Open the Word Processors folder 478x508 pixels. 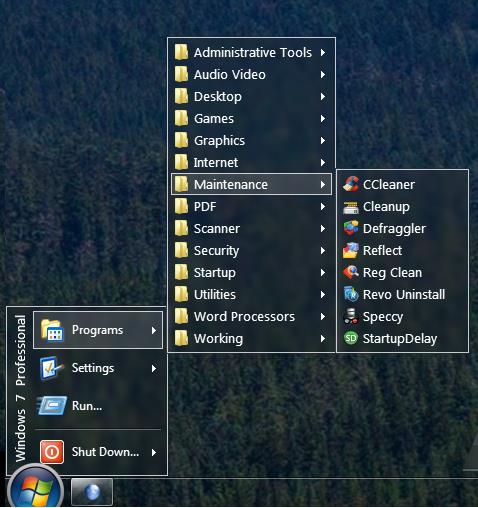251,317
